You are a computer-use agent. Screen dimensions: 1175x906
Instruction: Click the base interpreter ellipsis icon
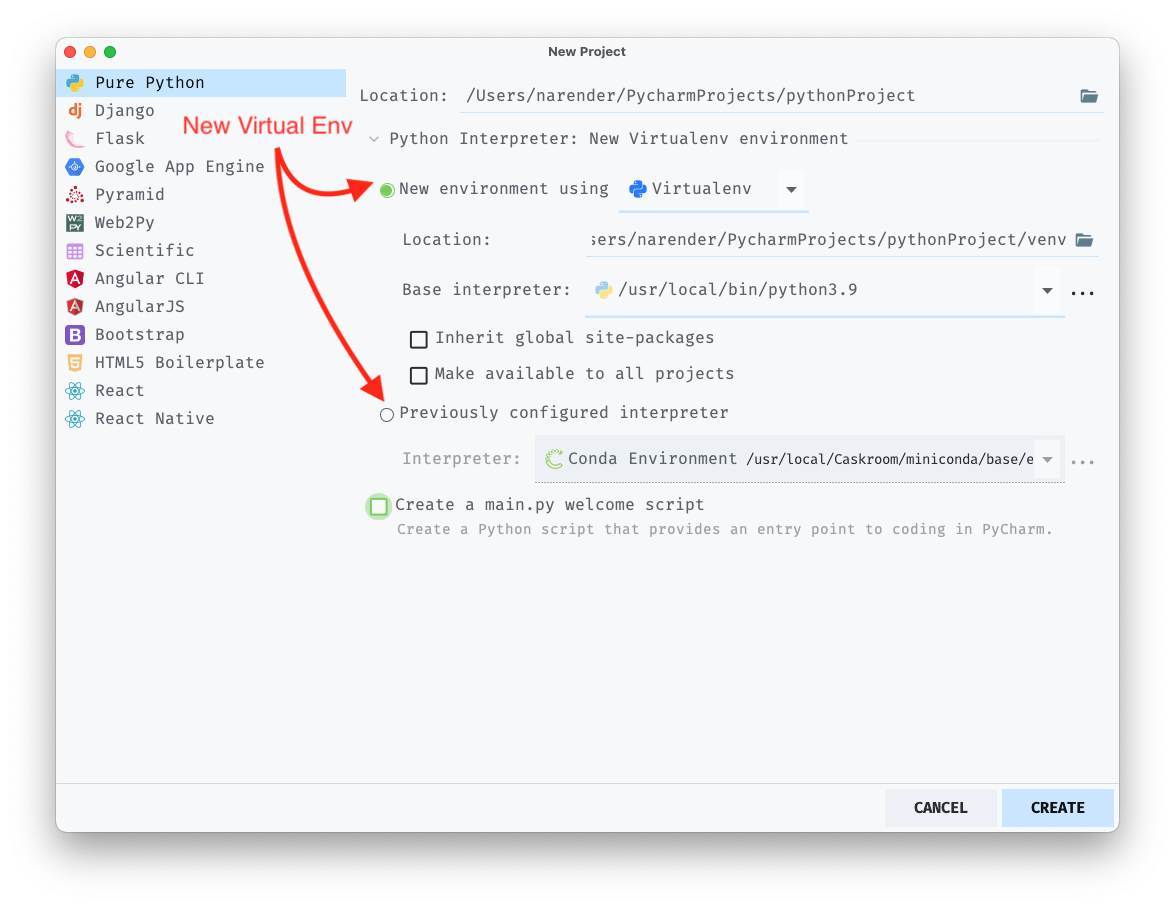[1082, 292]
